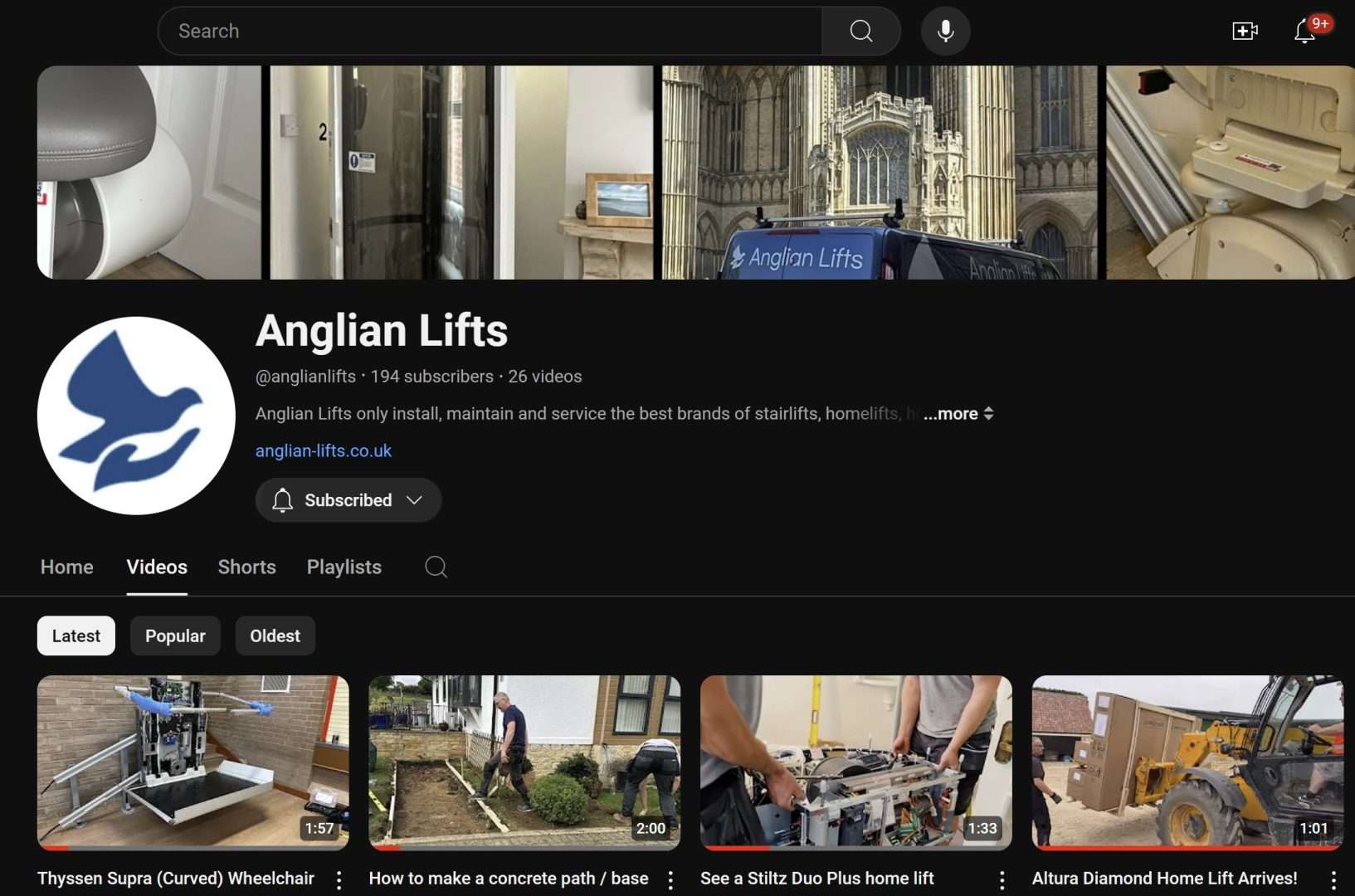This screenshot has width=1355, height=896.
Task: Visit the anglian-lifts.co.uk link
Action: coord(324,451)
